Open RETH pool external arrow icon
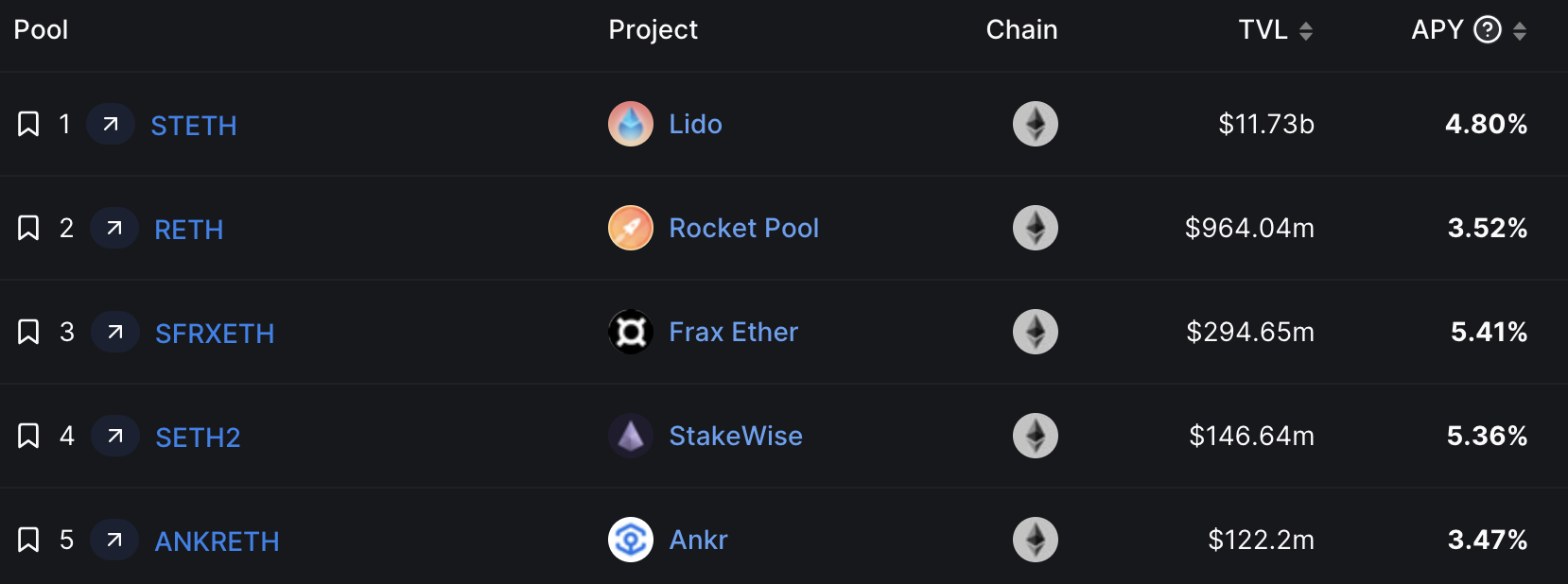The height and width of the screenshot is (584, 1568). [114, 228]
